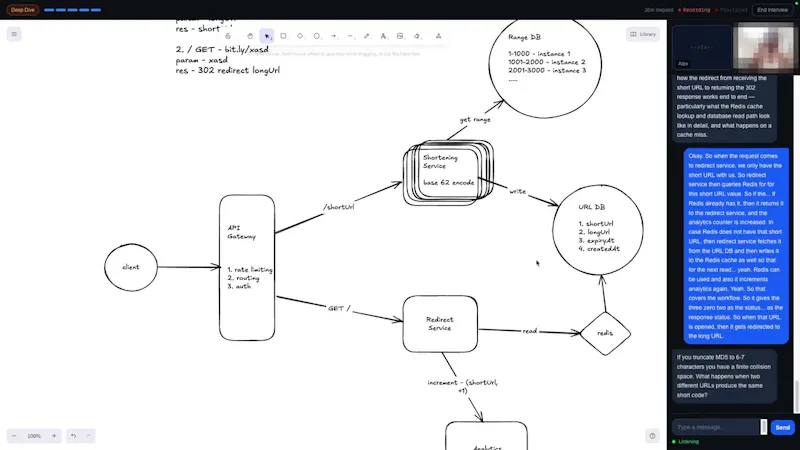800x450 pixels.
Task: Reset zoom via the 100% label
Action: 34,436
